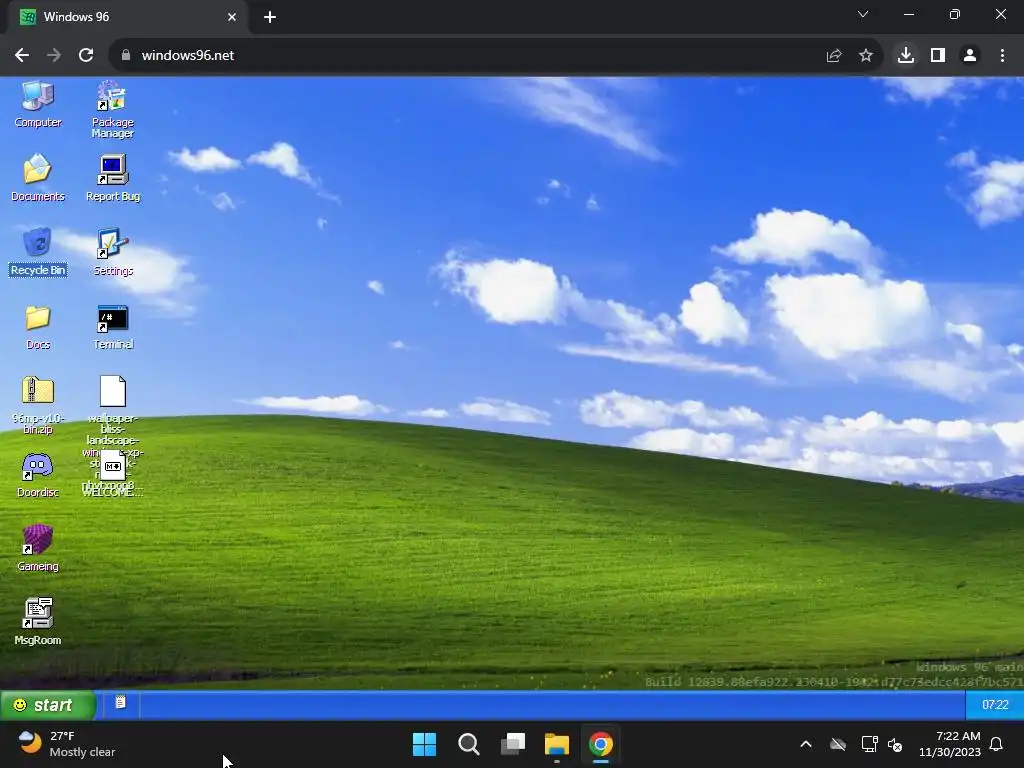Click the browser forward arrow

(x=54, y=56)
